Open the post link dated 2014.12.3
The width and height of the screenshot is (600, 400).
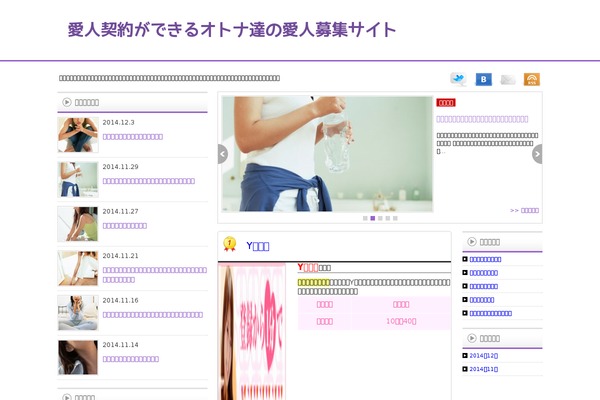click(x=133, y=137)
